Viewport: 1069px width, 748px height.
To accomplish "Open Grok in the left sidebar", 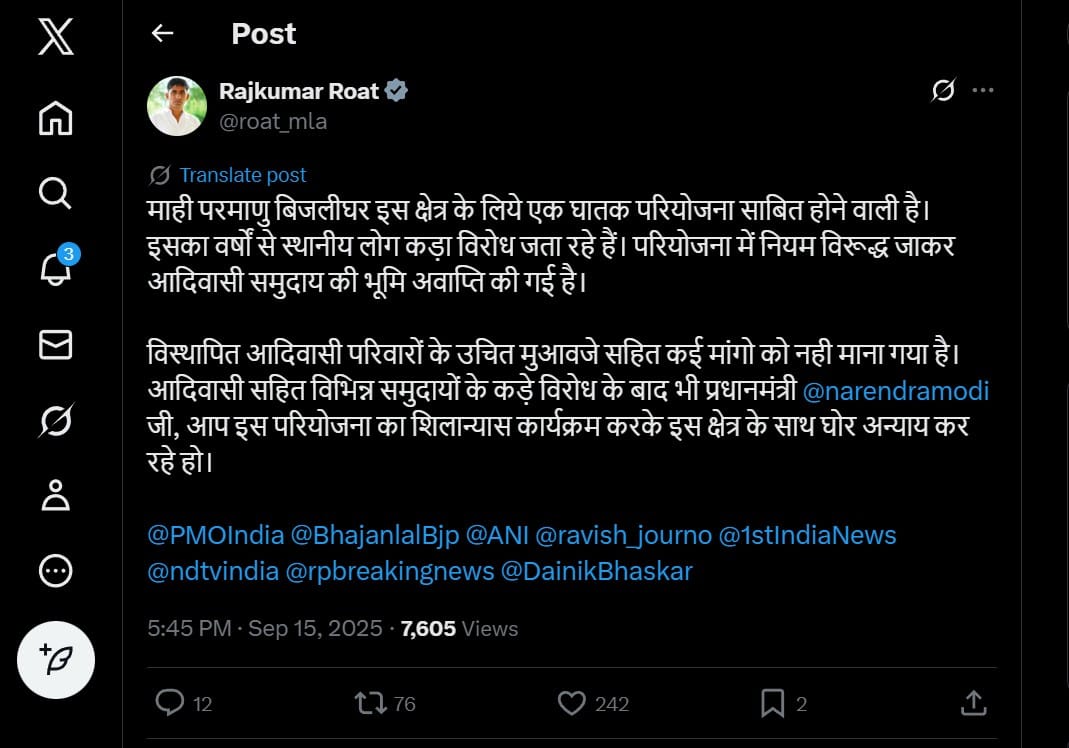I will pos(55,420).
